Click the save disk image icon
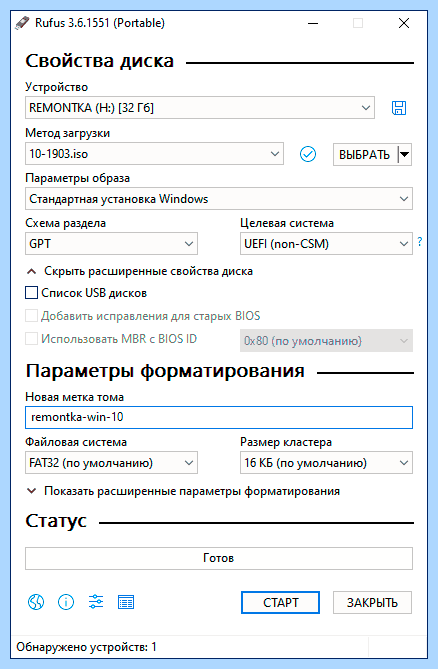This screenshot has width=438, height=669. (x=399, y=108)
